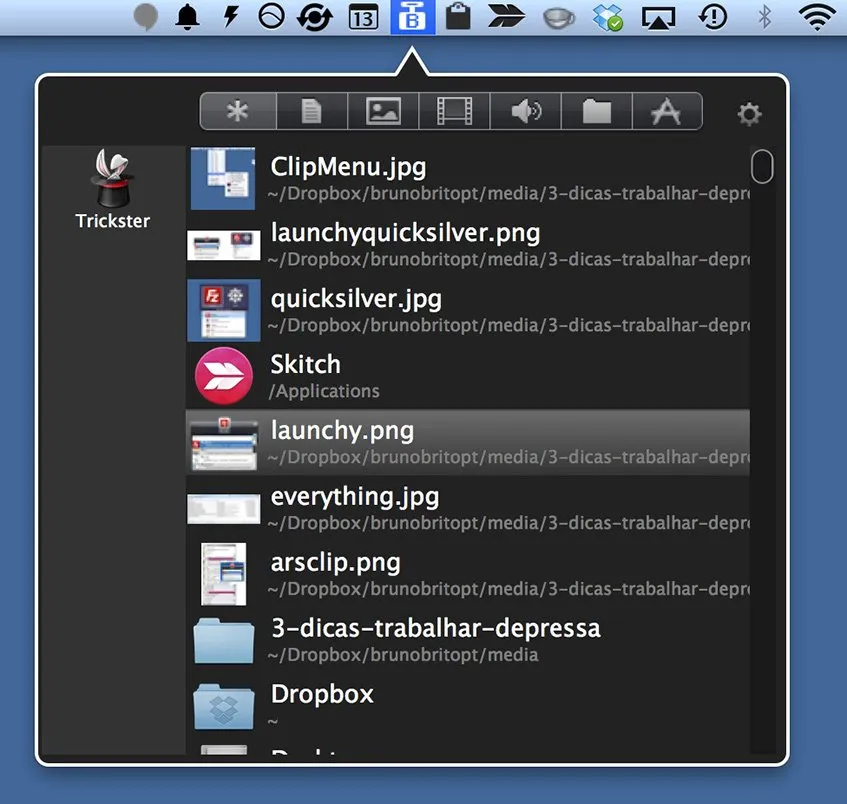Click launchyquicksilver.png thumbnail
This screenshot has height=804, width=847.
(x=224, y=245)
